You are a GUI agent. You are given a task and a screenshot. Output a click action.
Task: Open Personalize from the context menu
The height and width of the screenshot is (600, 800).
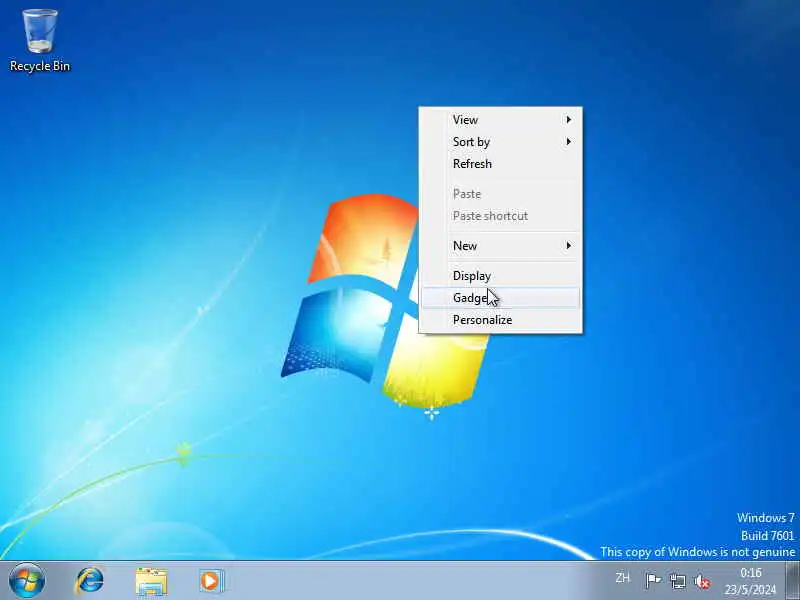501,319
